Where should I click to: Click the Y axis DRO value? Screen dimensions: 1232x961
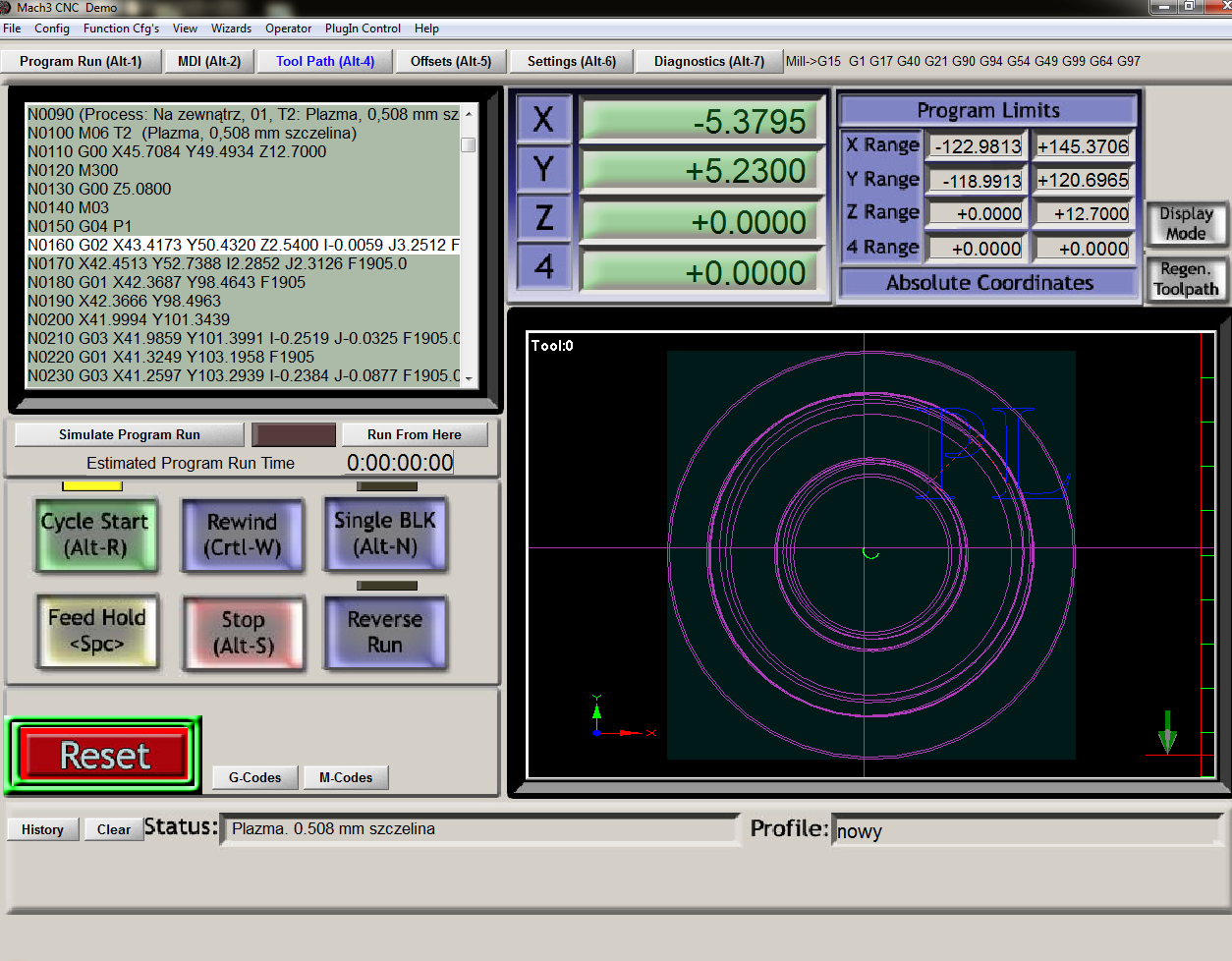700,171
